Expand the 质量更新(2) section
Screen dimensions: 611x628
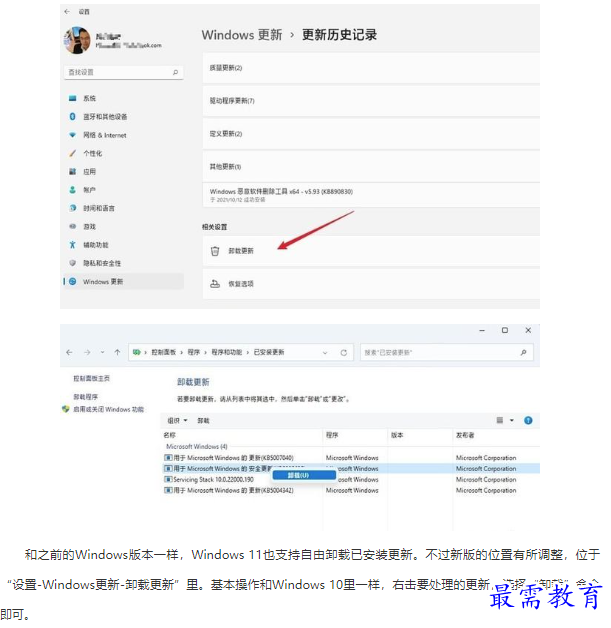pyautogui.click(x=371, y=68)
